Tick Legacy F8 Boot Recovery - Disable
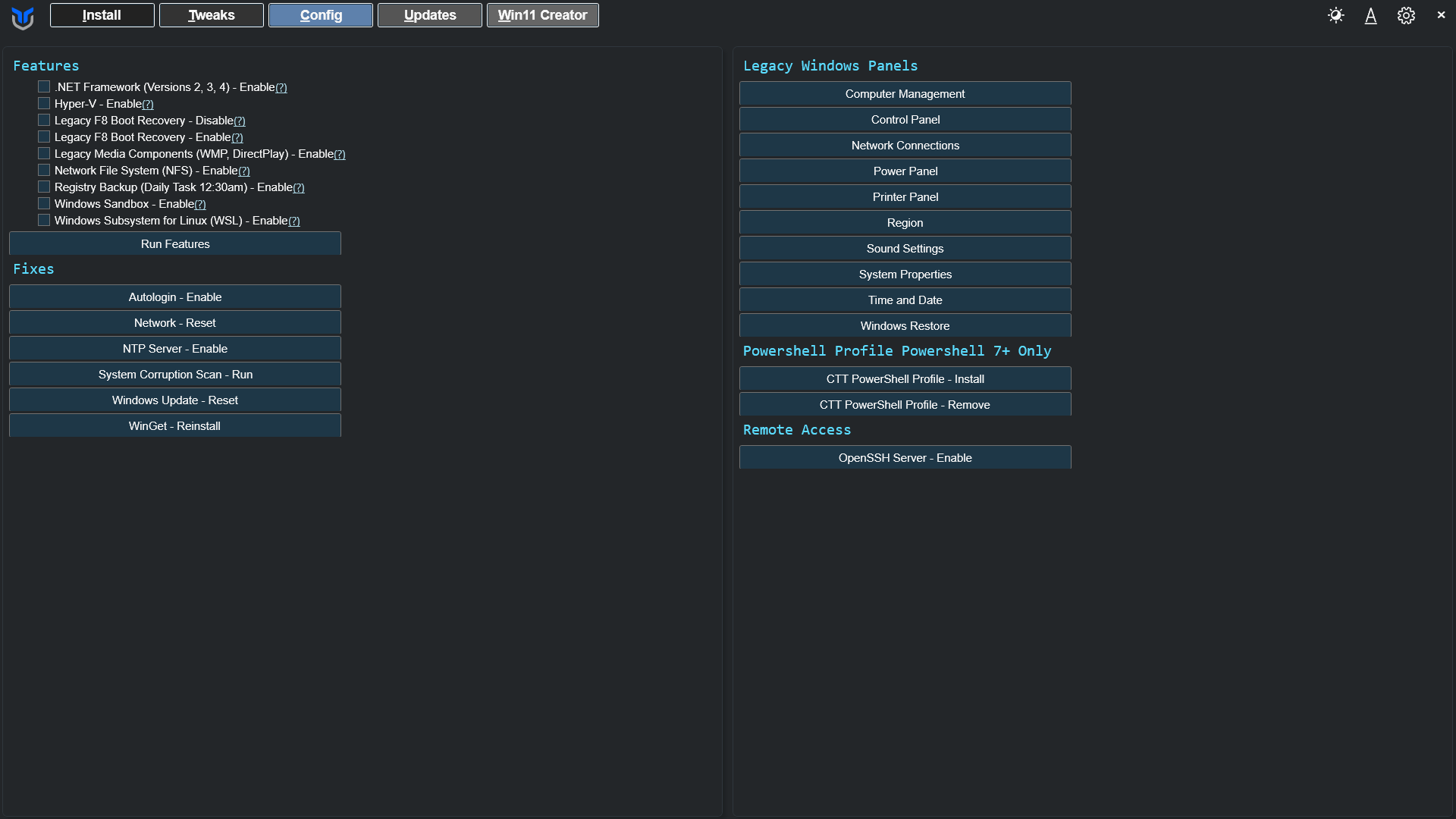The image size is (1456, 819). [44, 121]
